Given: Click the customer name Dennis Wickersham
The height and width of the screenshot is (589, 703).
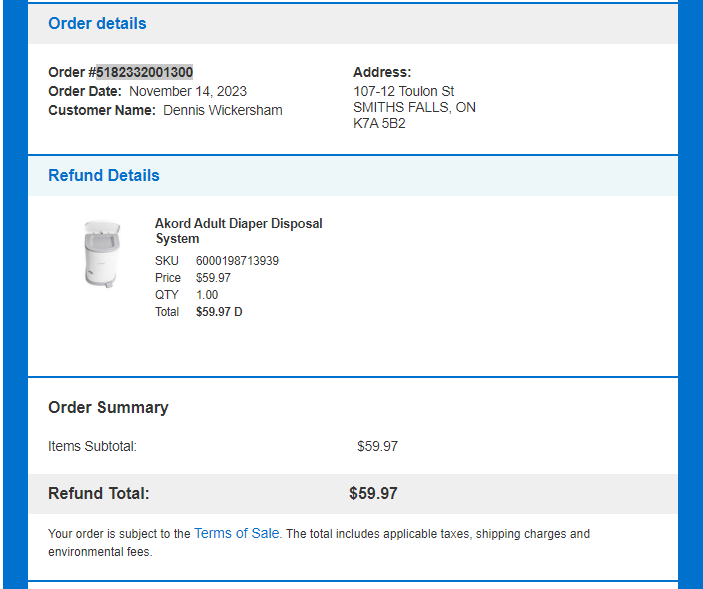Looking at the screenshot, I should click(223, 110).
